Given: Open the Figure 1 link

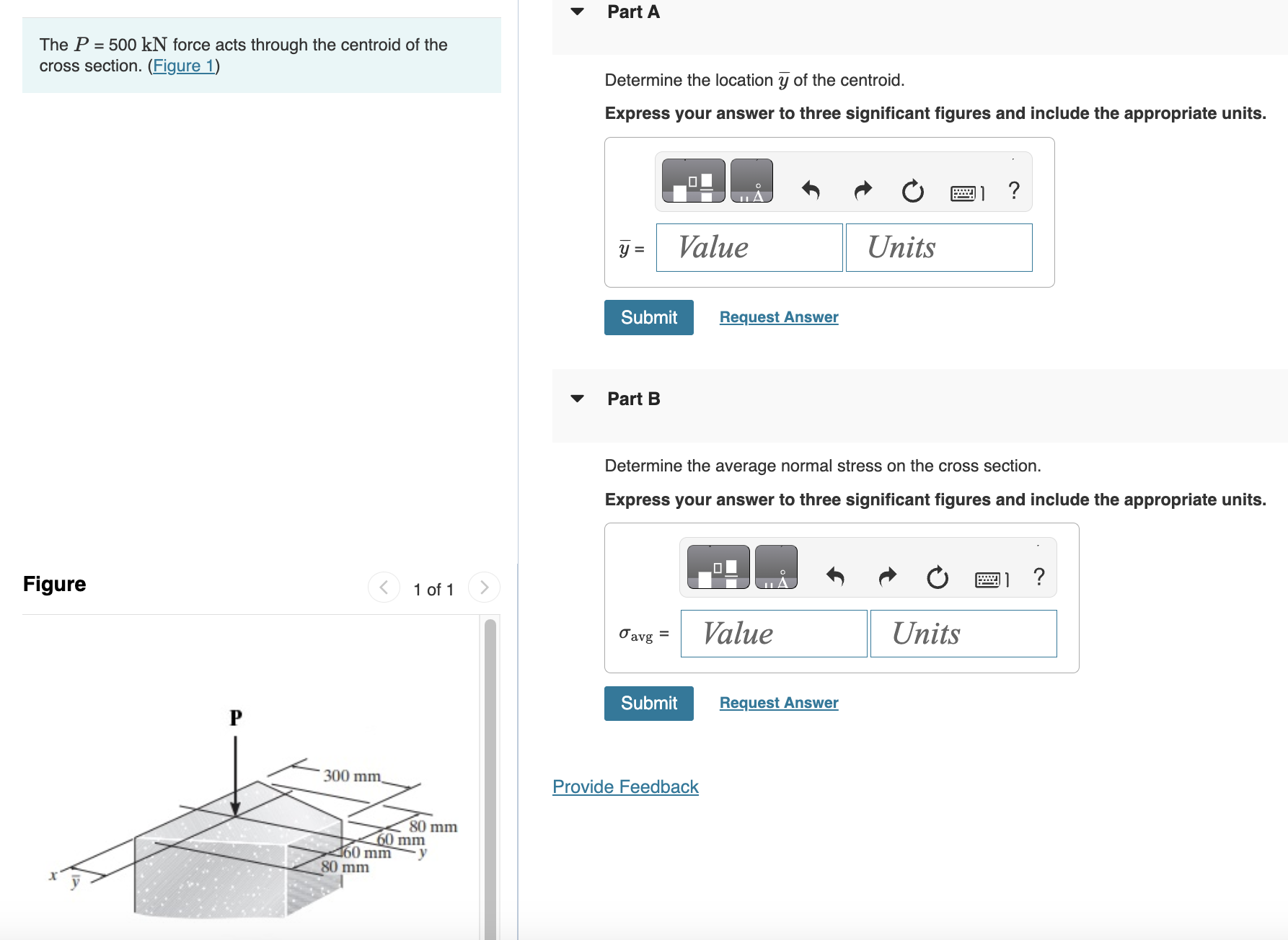Looking at the screenshot, I should tap(182, 65).
